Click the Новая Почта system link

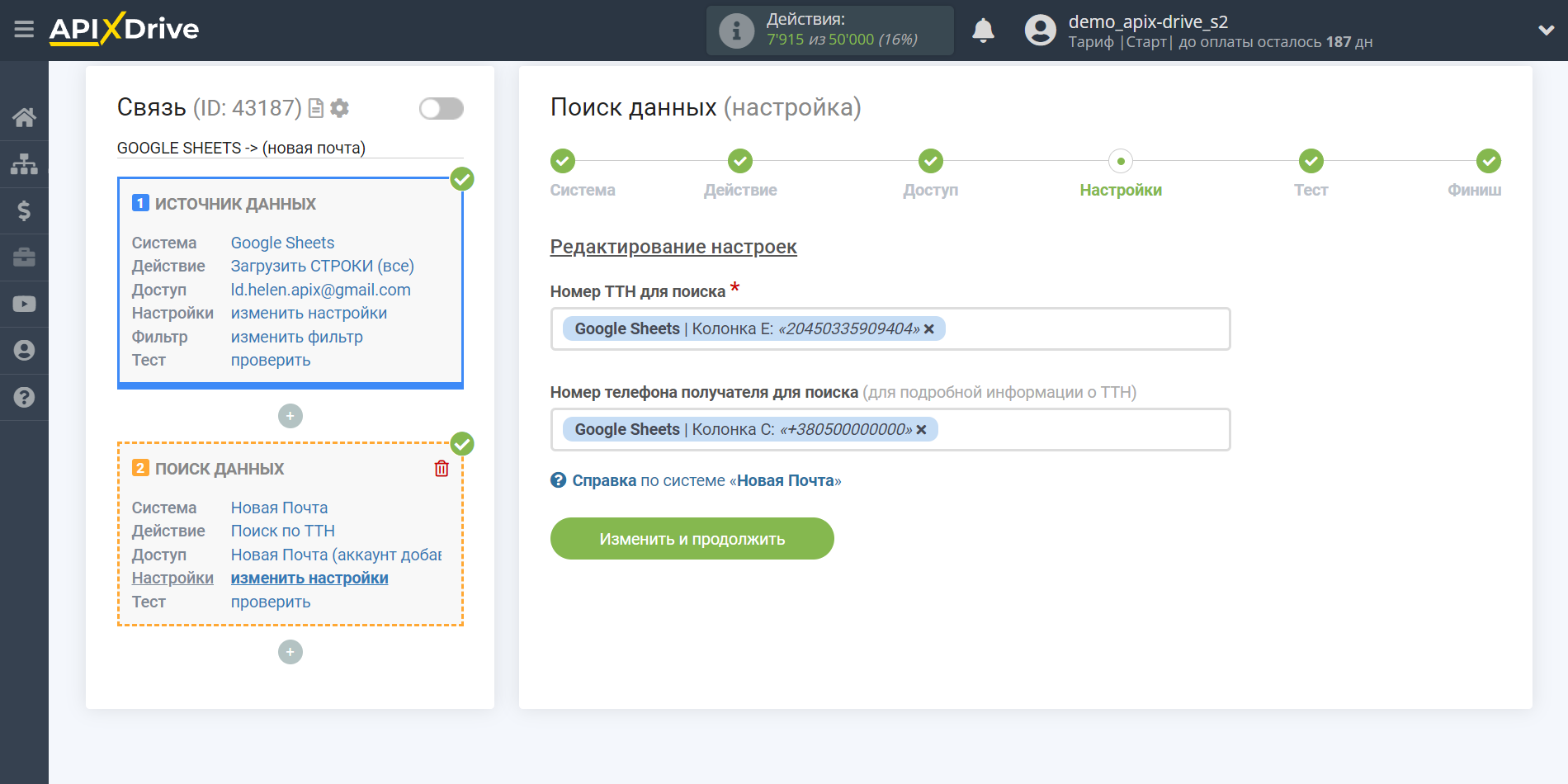(x=279, y=508)
